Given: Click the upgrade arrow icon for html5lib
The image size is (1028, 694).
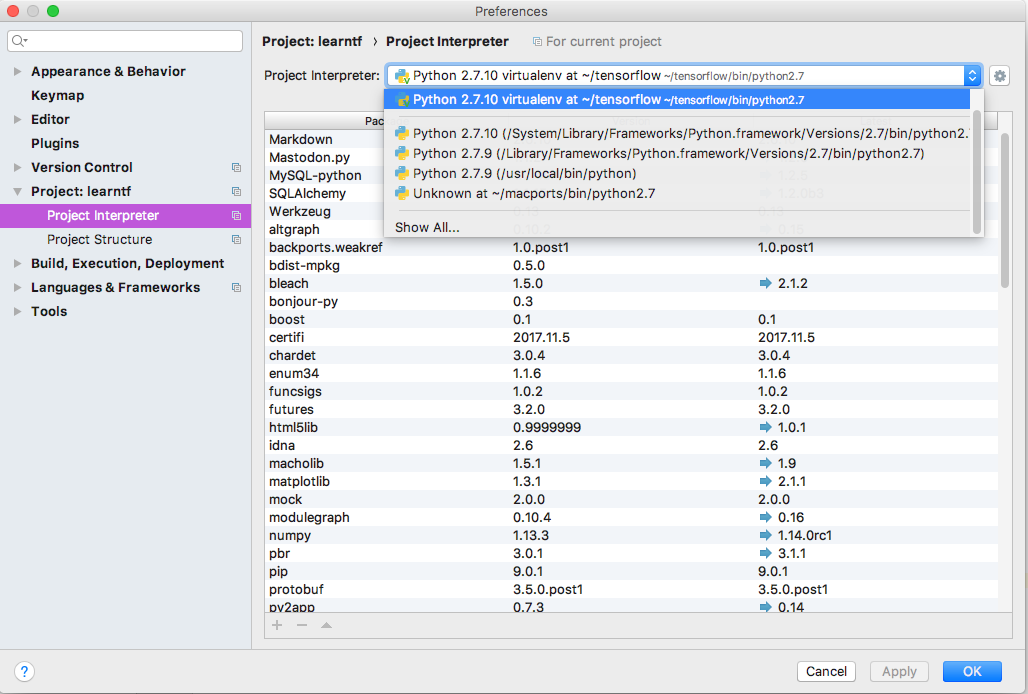Looking at the screenshot, I should [765, 427].
